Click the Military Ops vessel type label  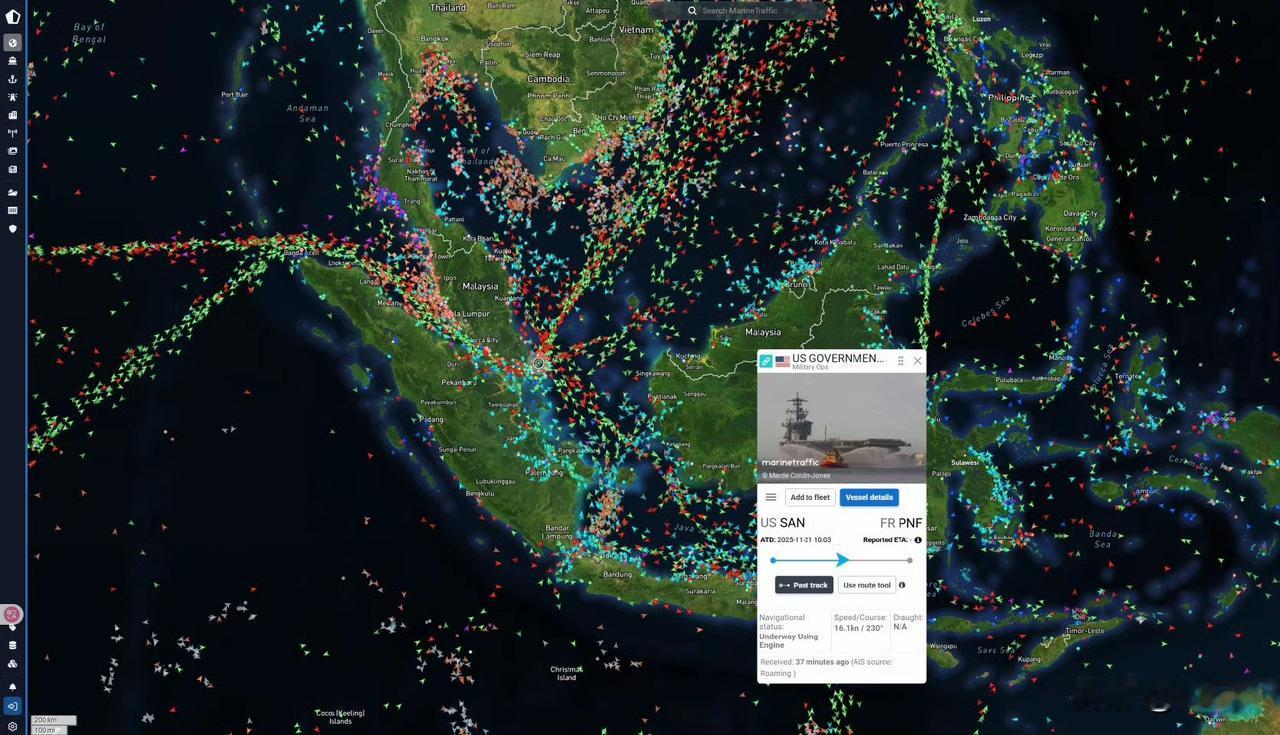(810, 368)
